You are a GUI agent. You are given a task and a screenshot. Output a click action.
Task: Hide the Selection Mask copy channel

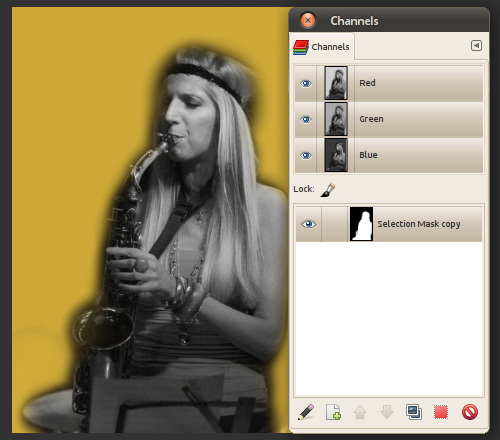pyautogui.click(x=309, y=224)
